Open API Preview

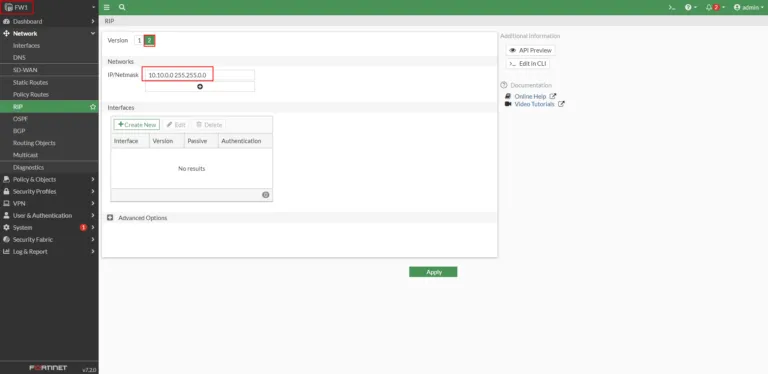click(530, 50)
